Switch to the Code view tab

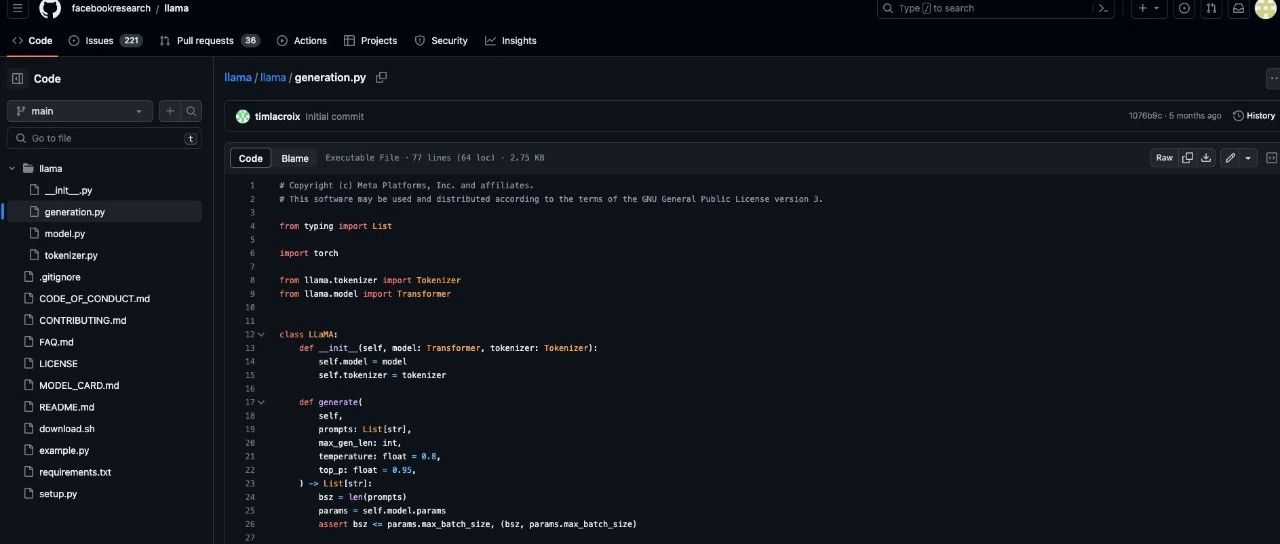point(251,158)
